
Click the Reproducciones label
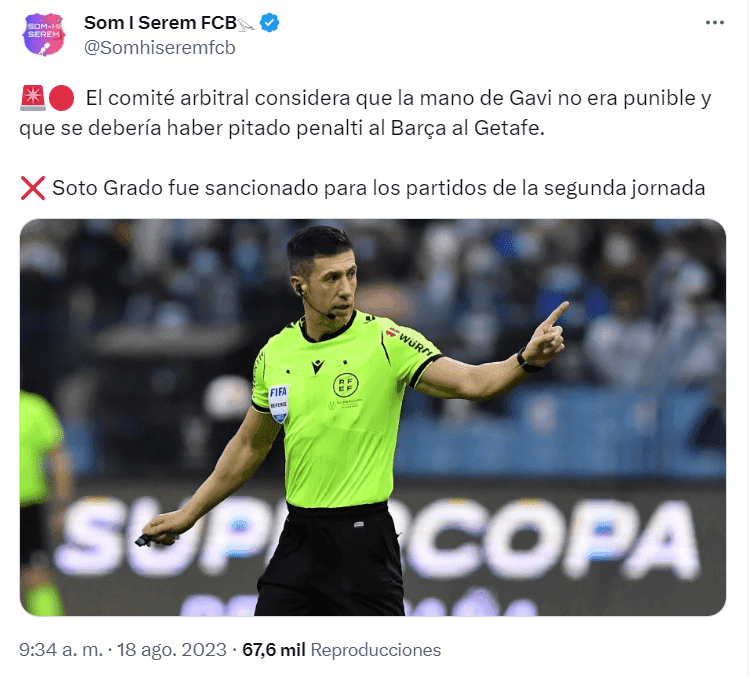click(376, 650)
